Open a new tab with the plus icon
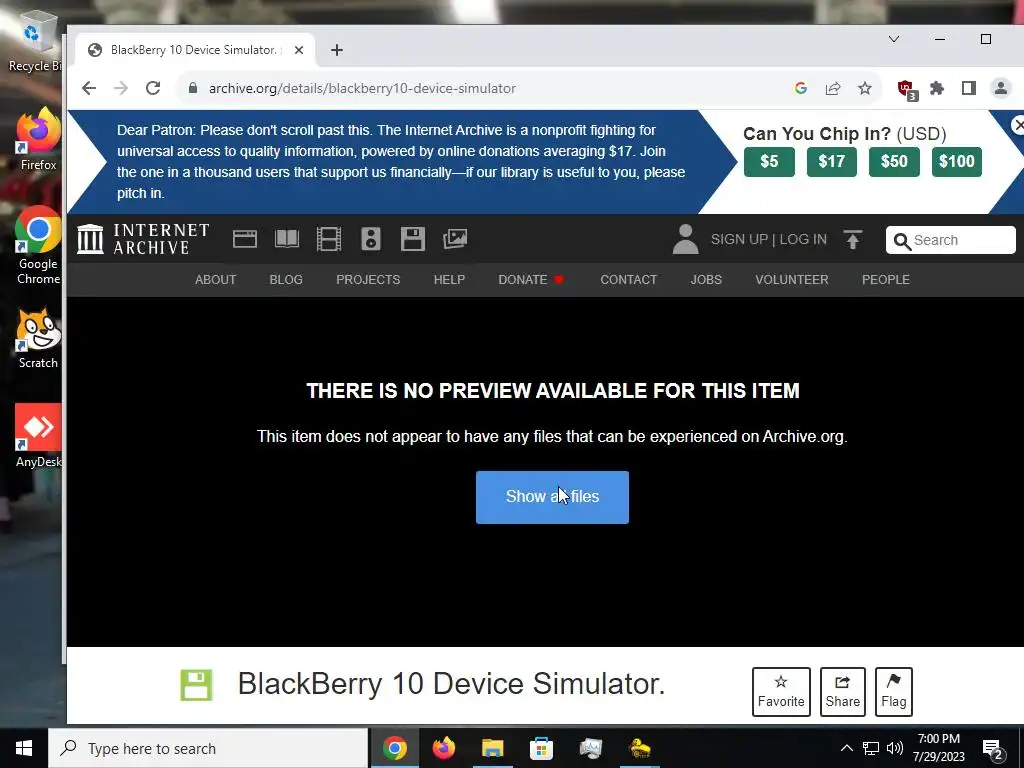The width and height of the screenshot is (1024, 768). coord(337,50)
